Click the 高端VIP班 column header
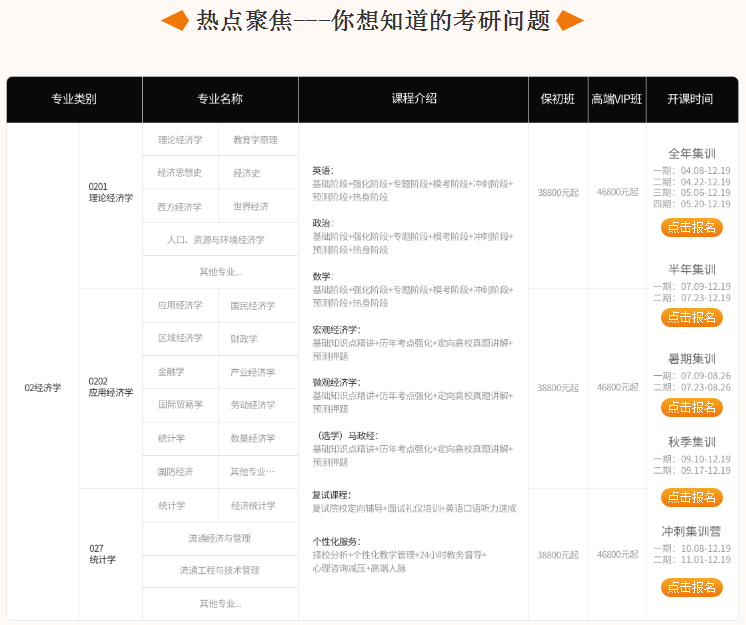 click(x=617, y=99)
